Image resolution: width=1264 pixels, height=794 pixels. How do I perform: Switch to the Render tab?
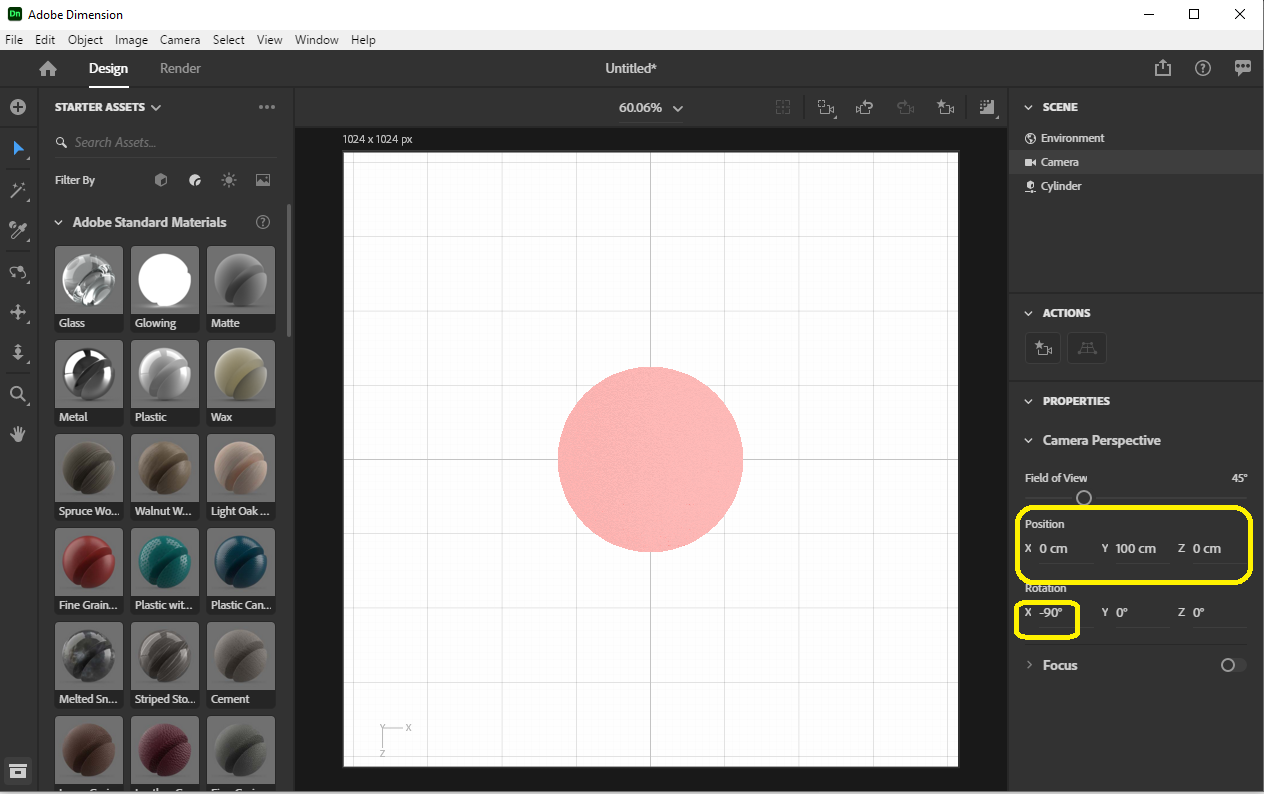click(x=180, y=69)
